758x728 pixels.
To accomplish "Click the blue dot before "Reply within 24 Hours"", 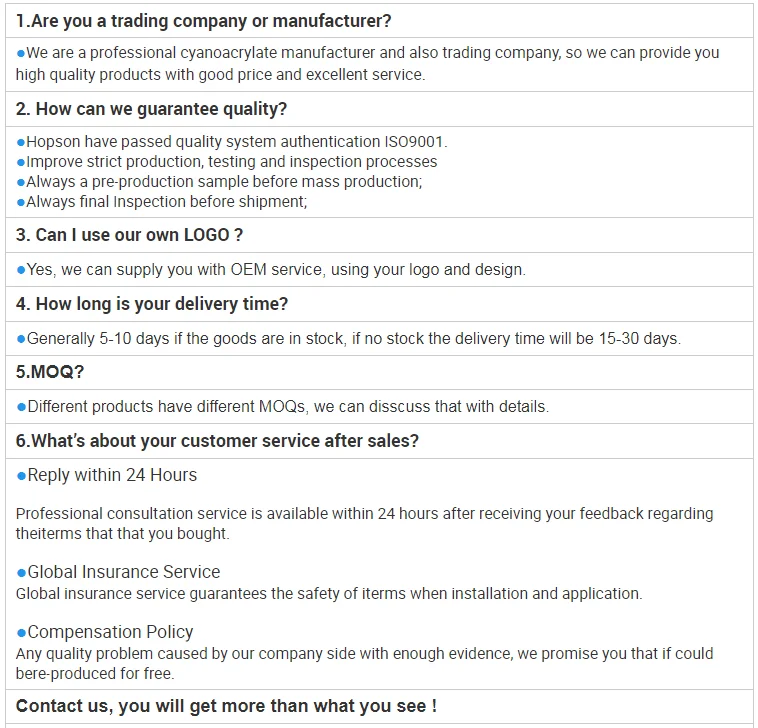I will 21,476.
